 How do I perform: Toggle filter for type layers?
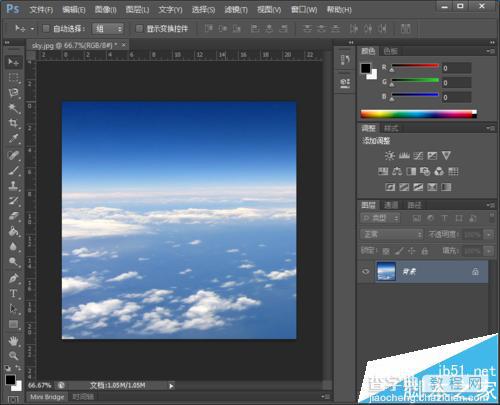[x=444, y=218]
